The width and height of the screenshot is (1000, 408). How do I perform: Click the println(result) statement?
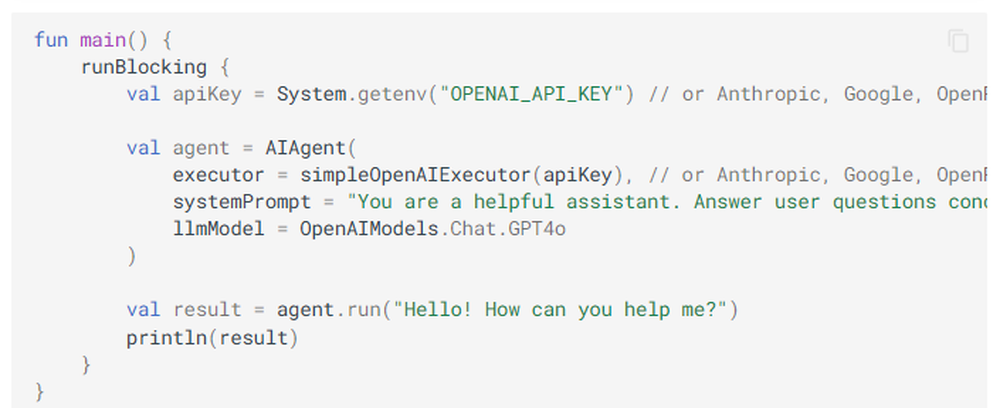pos(213,337)
